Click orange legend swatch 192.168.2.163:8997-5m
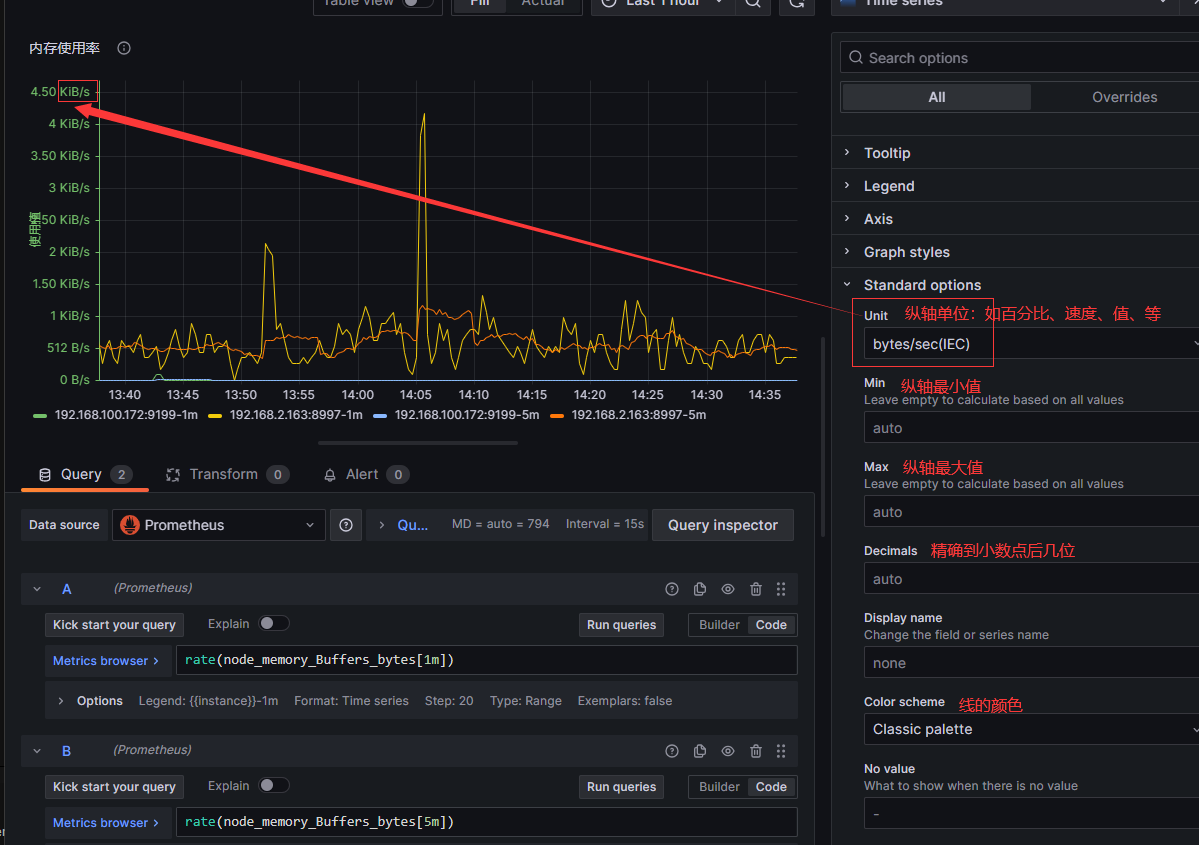Screen dimensions: 1199x845 557,415
